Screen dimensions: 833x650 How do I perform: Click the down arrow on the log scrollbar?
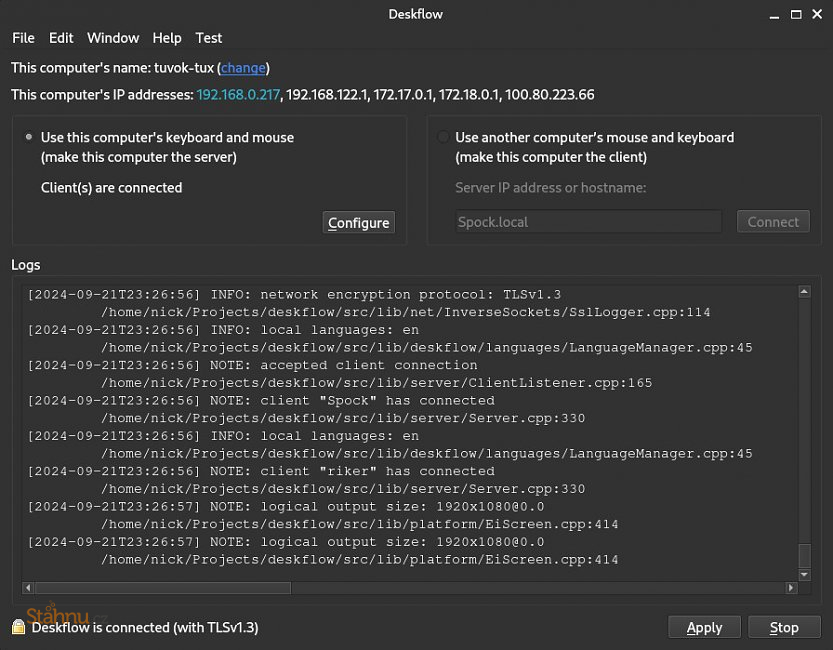click(804, 574)
